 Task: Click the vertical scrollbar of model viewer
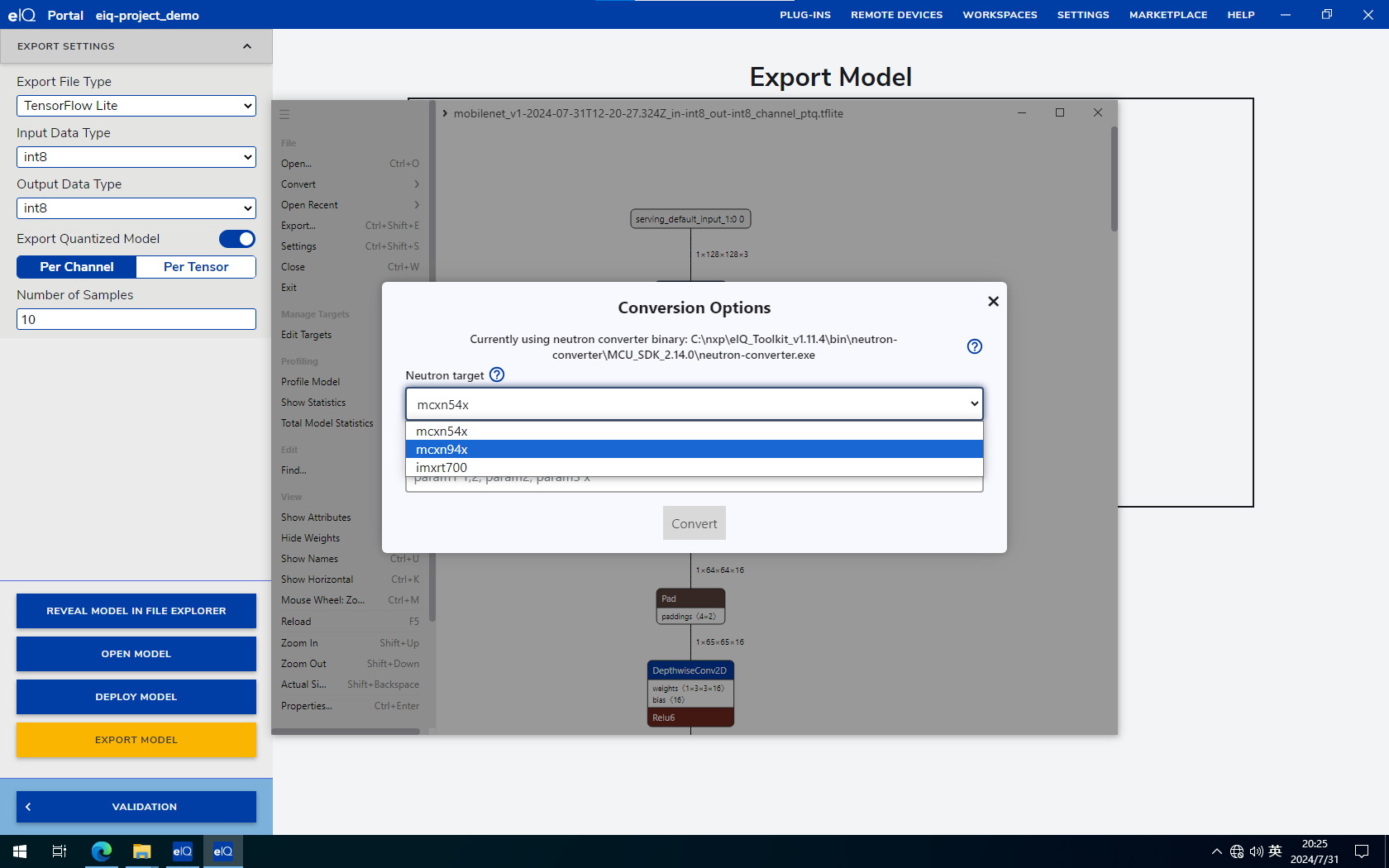(1114, 179)
